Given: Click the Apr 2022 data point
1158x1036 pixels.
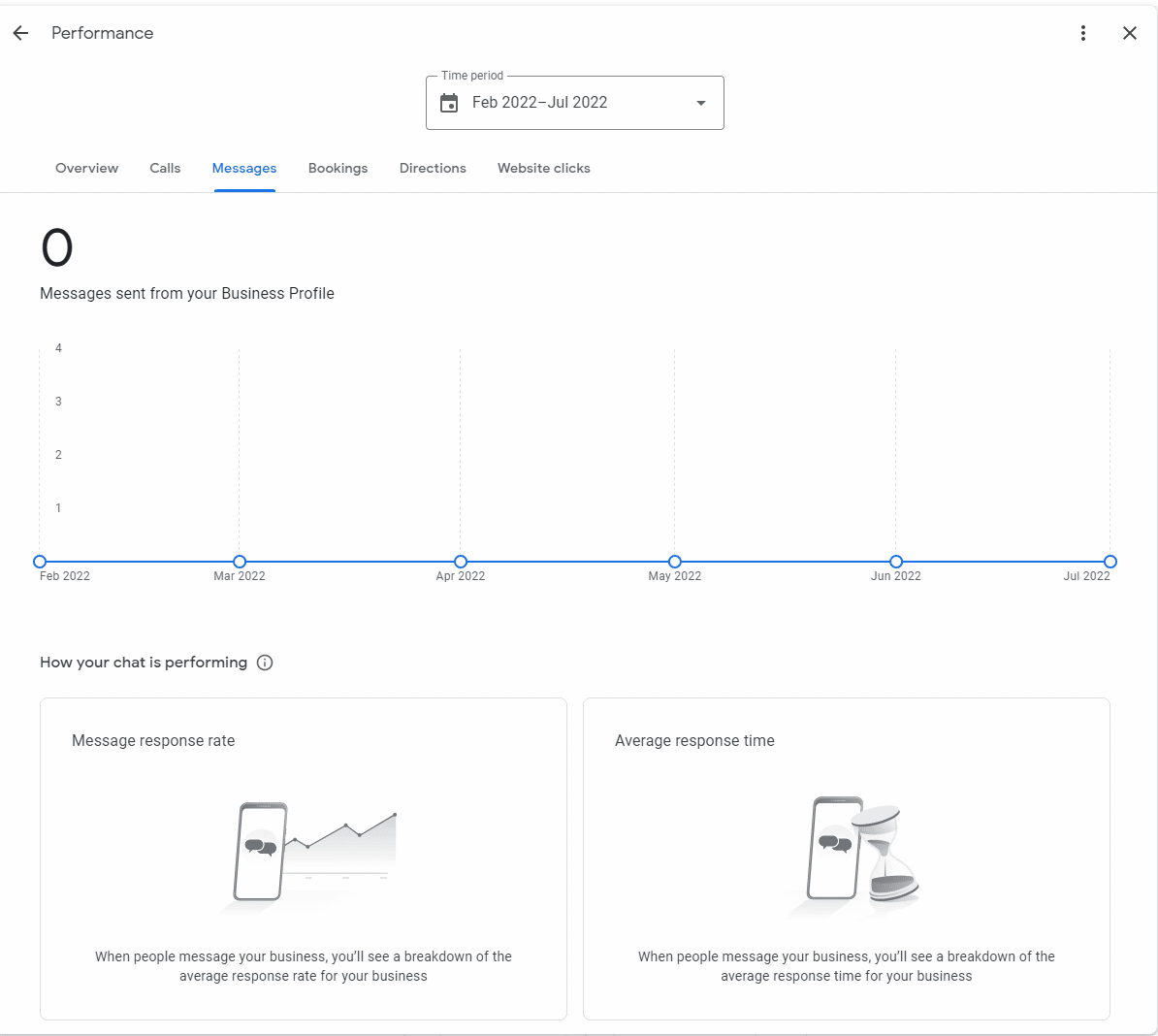Looking at the screenshot, I should coord(461,562).
